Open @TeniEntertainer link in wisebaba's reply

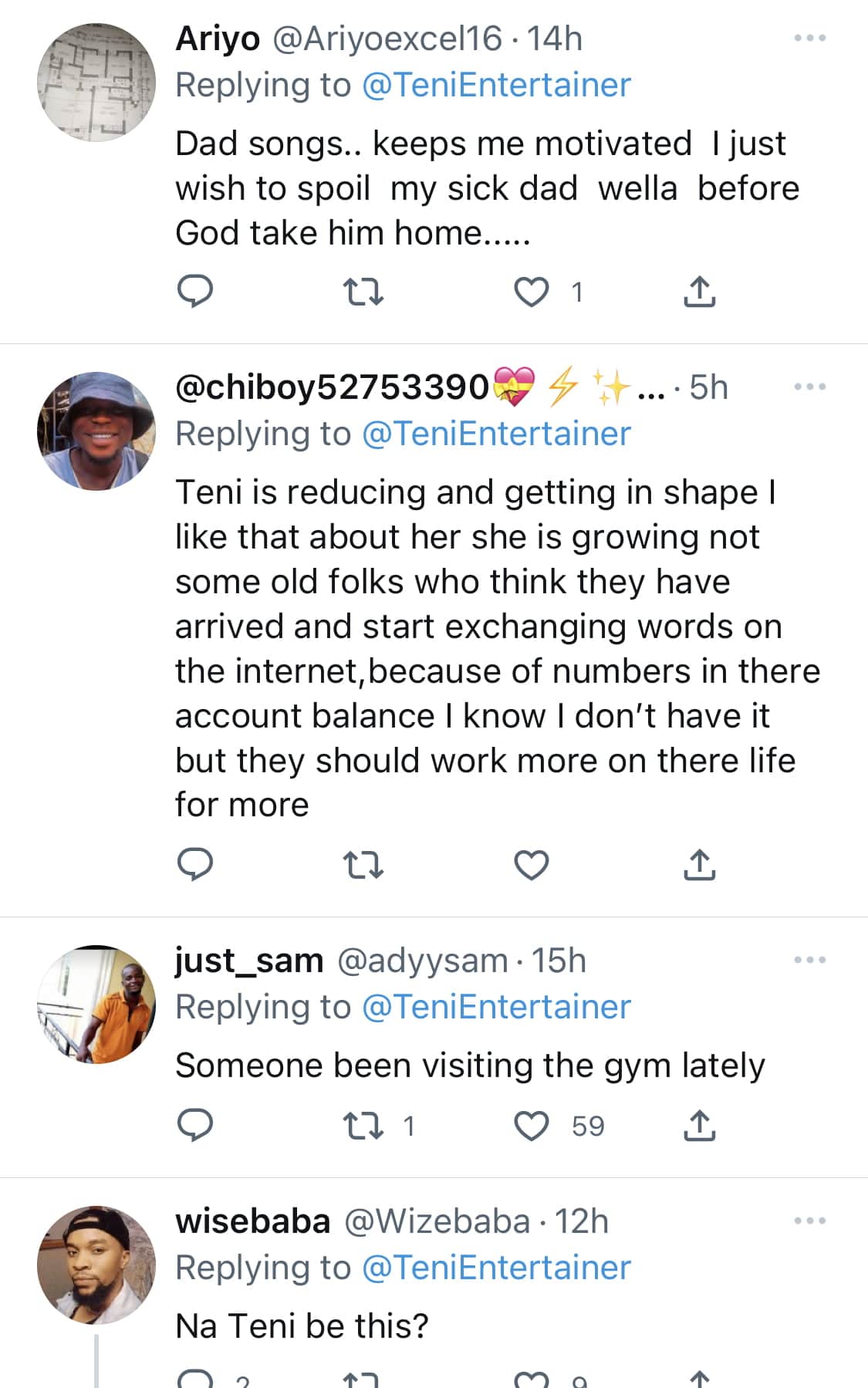coord(496,1268)
